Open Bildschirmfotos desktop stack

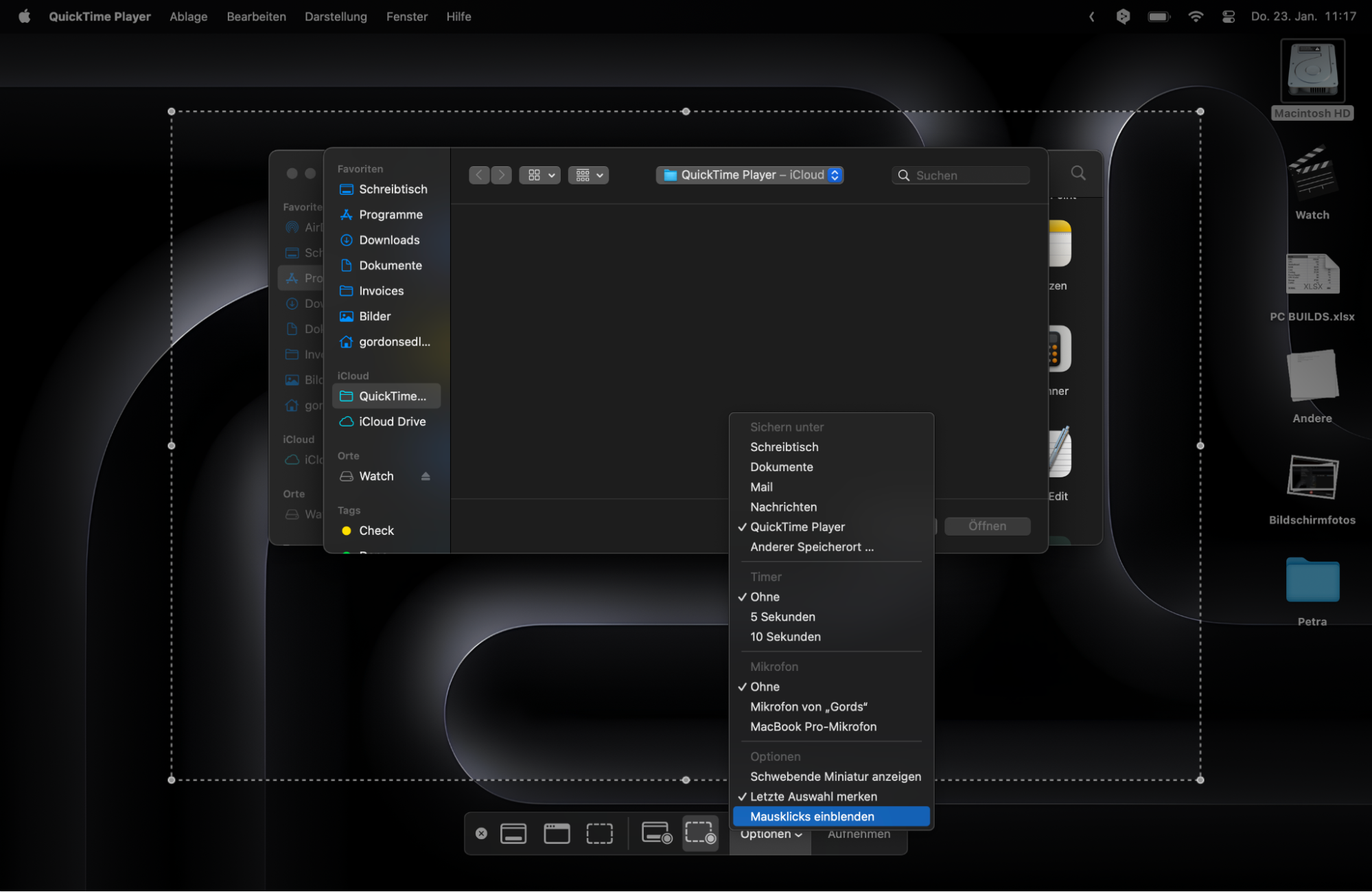(1312, 489)
